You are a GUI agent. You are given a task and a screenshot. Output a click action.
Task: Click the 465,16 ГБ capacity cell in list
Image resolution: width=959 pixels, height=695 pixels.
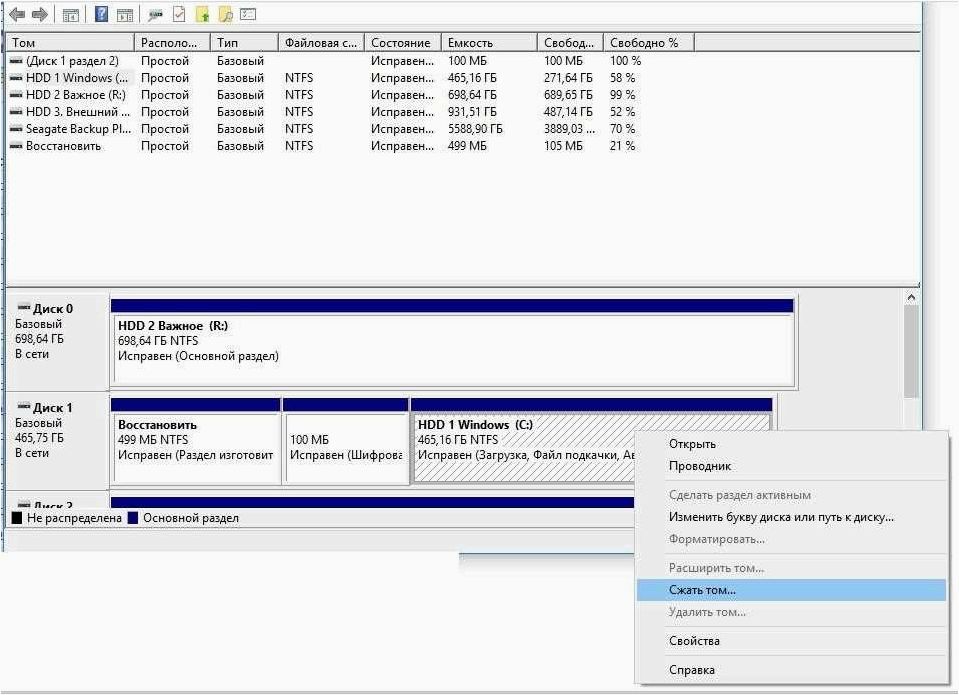(472, 78)
